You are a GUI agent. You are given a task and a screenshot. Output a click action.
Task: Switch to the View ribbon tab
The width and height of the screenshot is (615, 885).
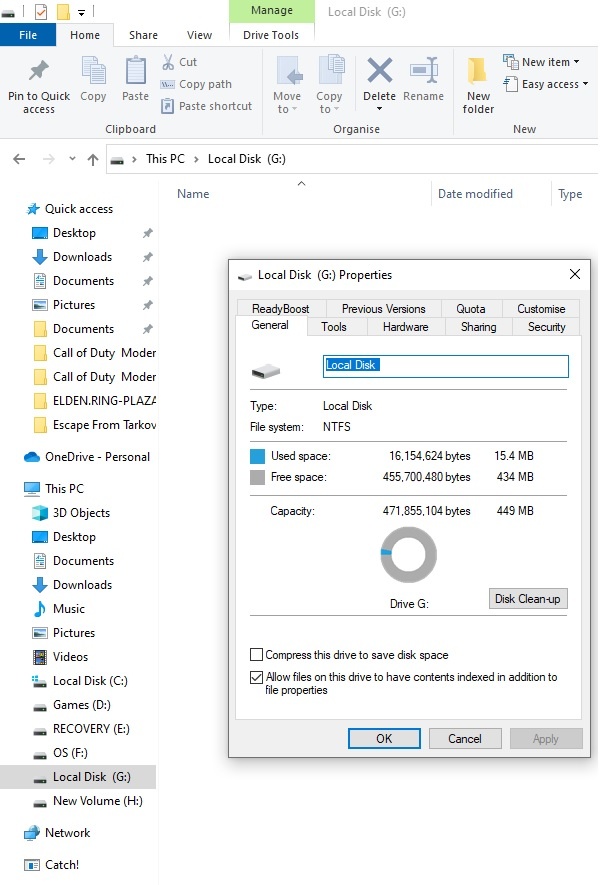click(x=199, y=35)
